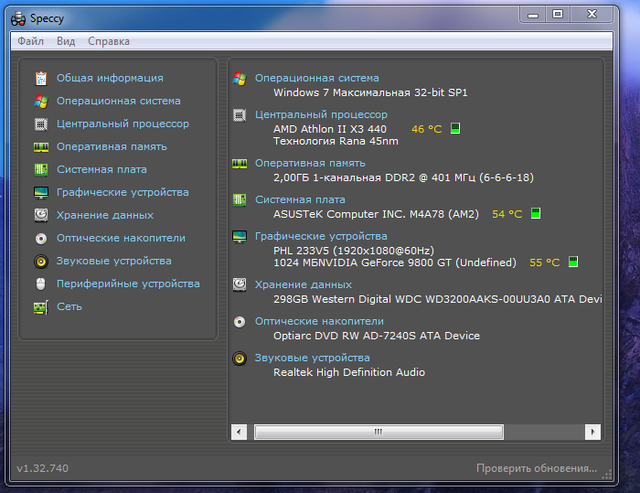Screen dimensions: 640x493
Task: Open Оперативная память heading in summary panel
Action: pyautogui.click(x=310, y=163)
